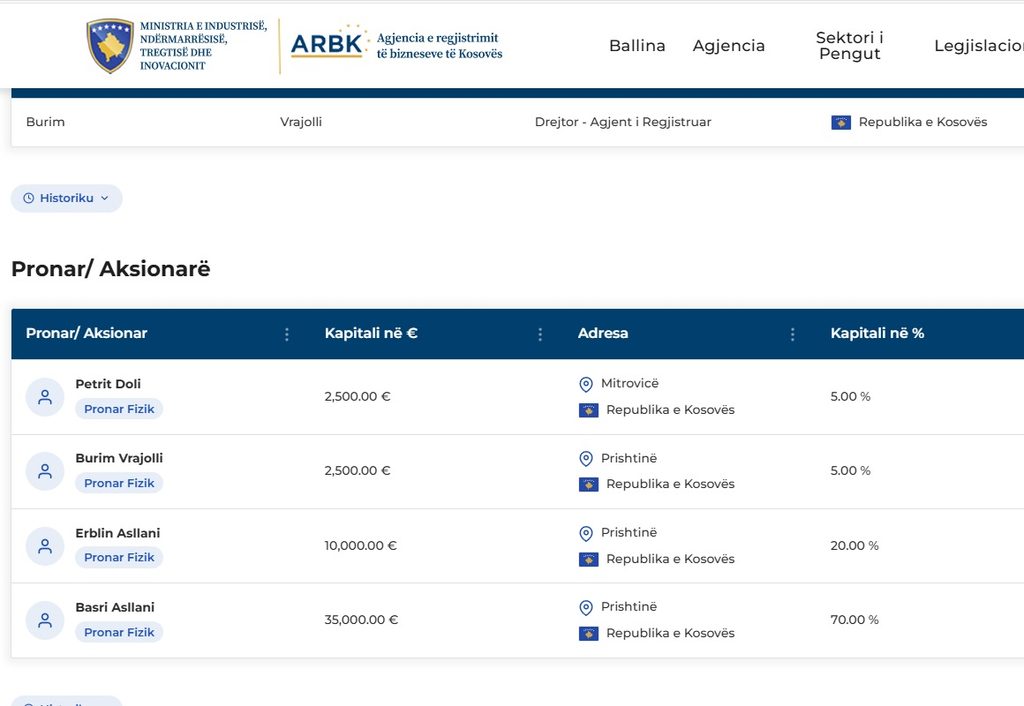1024x706 pixels.
Task: Click the Kosovo ministry coat of arms logo
Action: click(x=110, y=46)
